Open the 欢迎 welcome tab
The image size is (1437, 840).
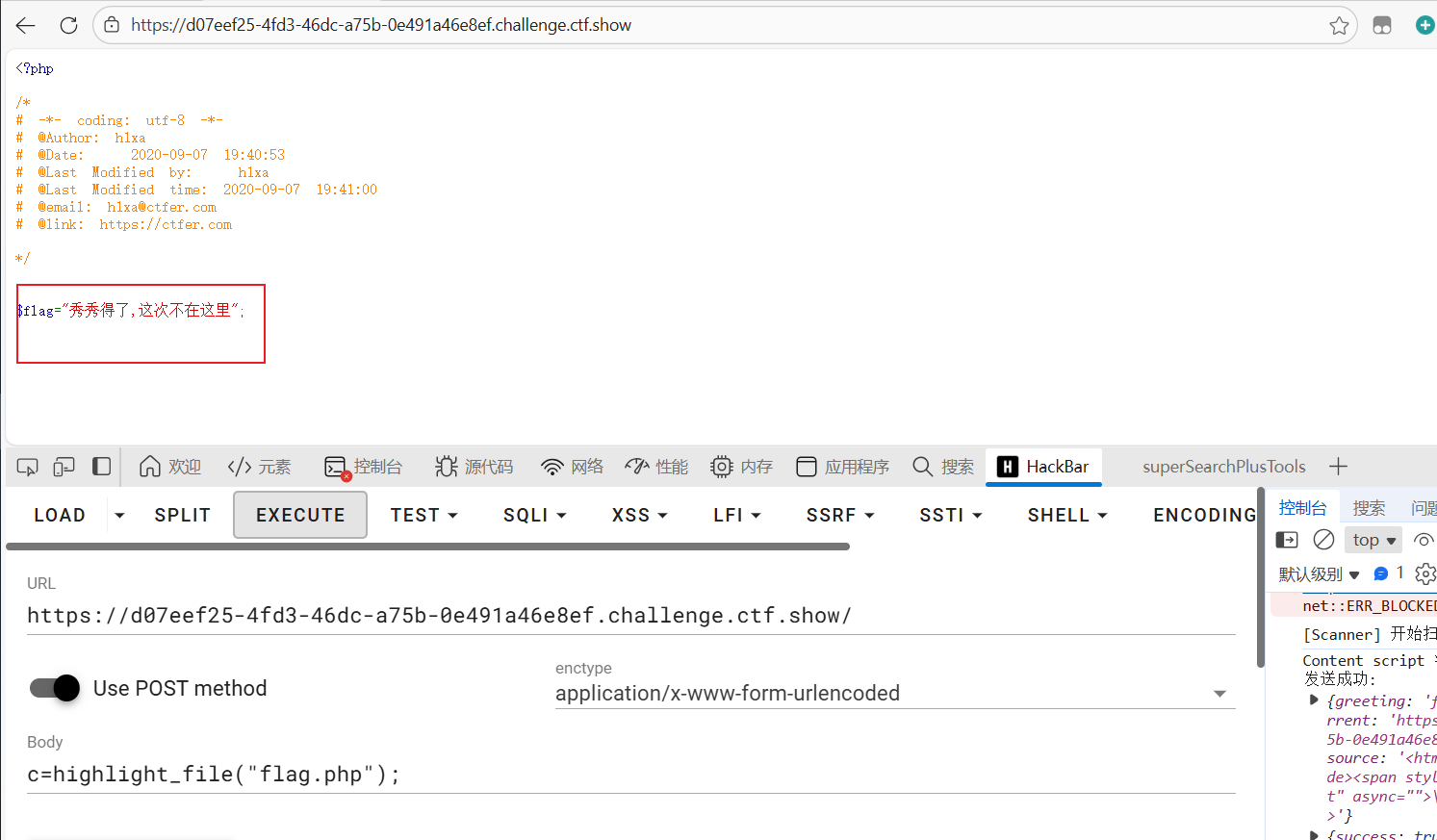click(x=170, y=467)
